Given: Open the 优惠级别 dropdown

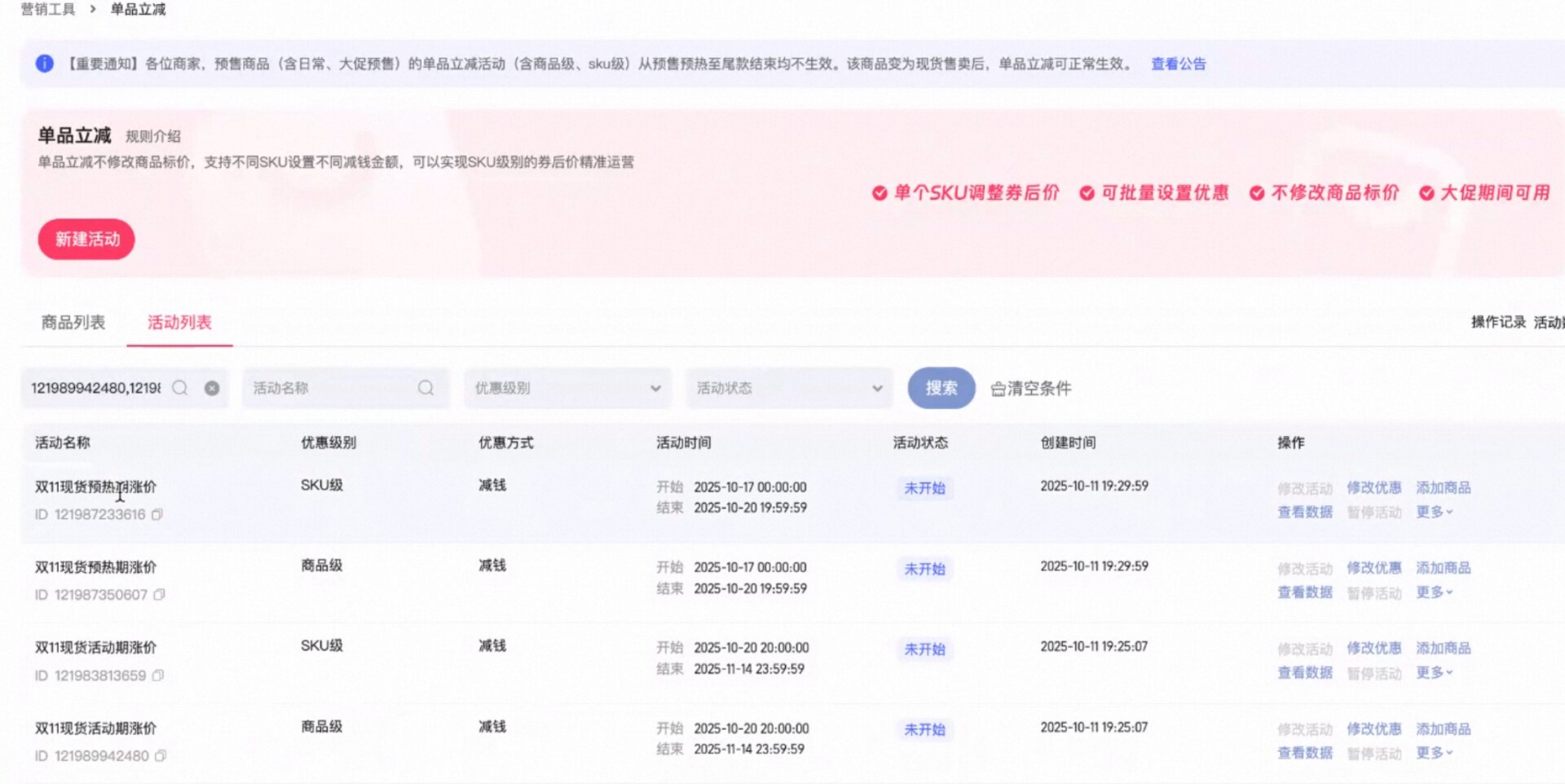Looking at the screenshot, I should coord(568,388).
